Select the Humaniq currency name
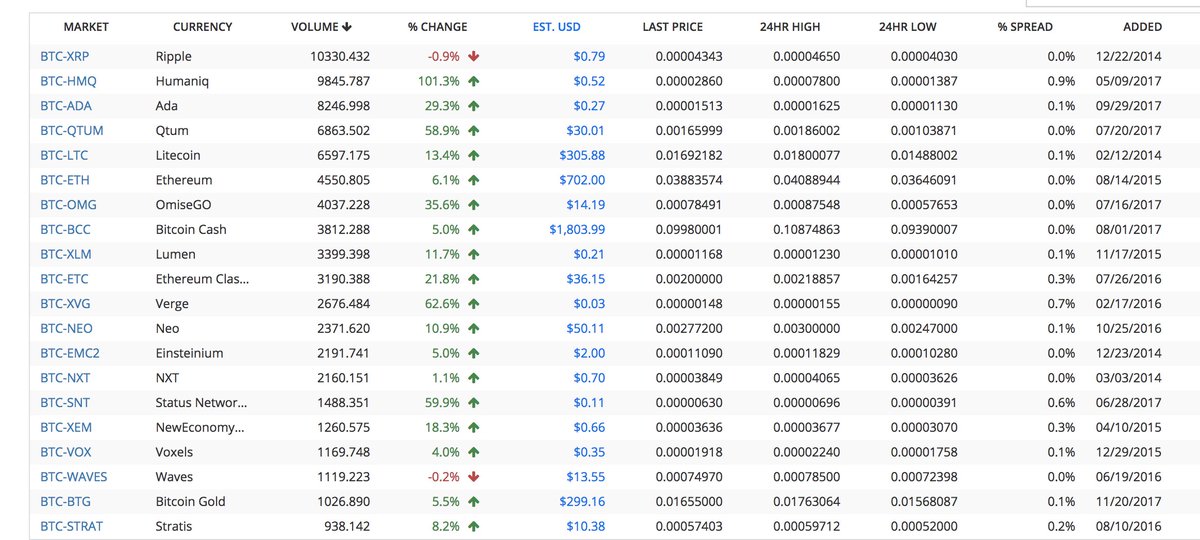This screenshot has height=540, width=1200. (184, 81)
